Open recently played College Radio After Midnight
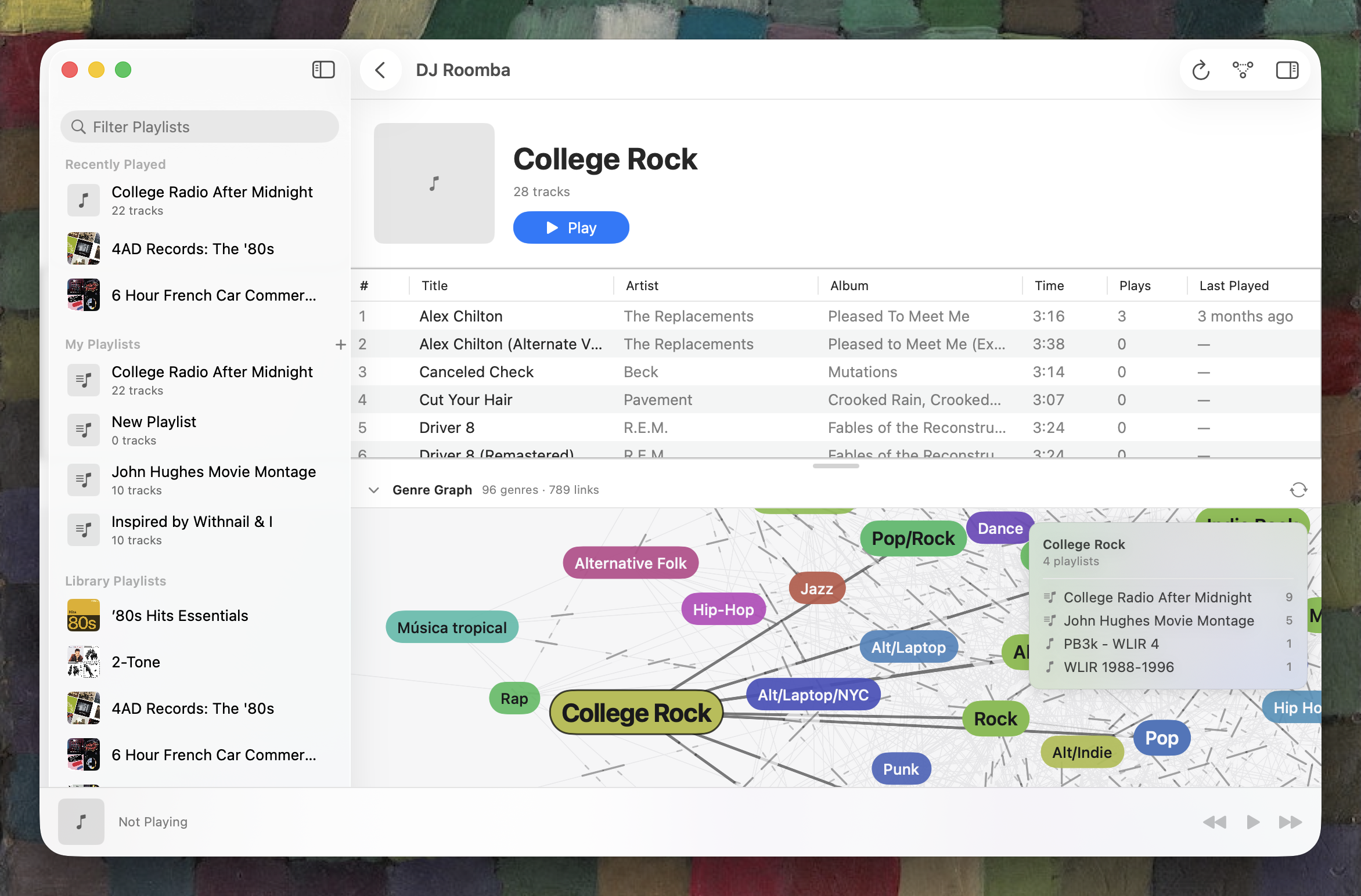Viewport: 1361px width, 896px height. tap(200, 200)
